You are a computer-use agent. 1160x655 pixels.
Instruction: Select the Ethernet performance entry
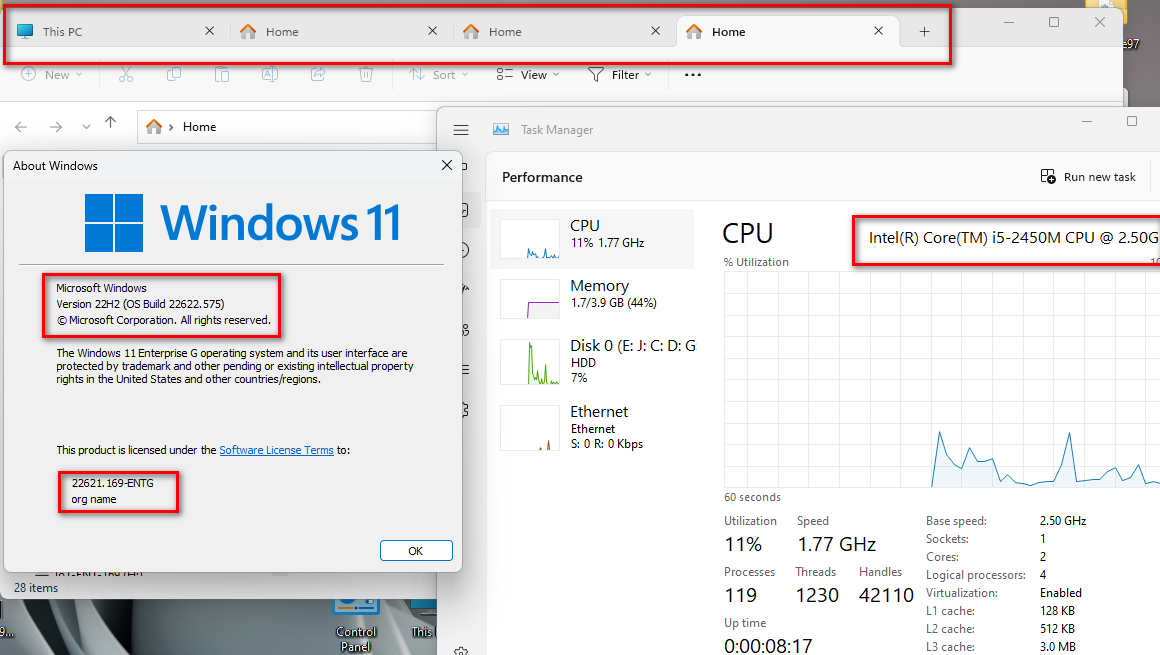point(592,428)
